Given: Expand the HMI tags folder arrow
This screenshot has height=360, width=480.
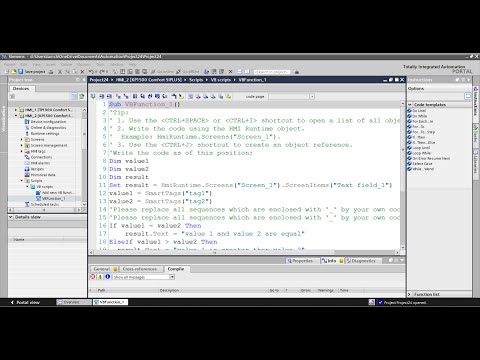Looking at the screenshot, I should (22, 151).
